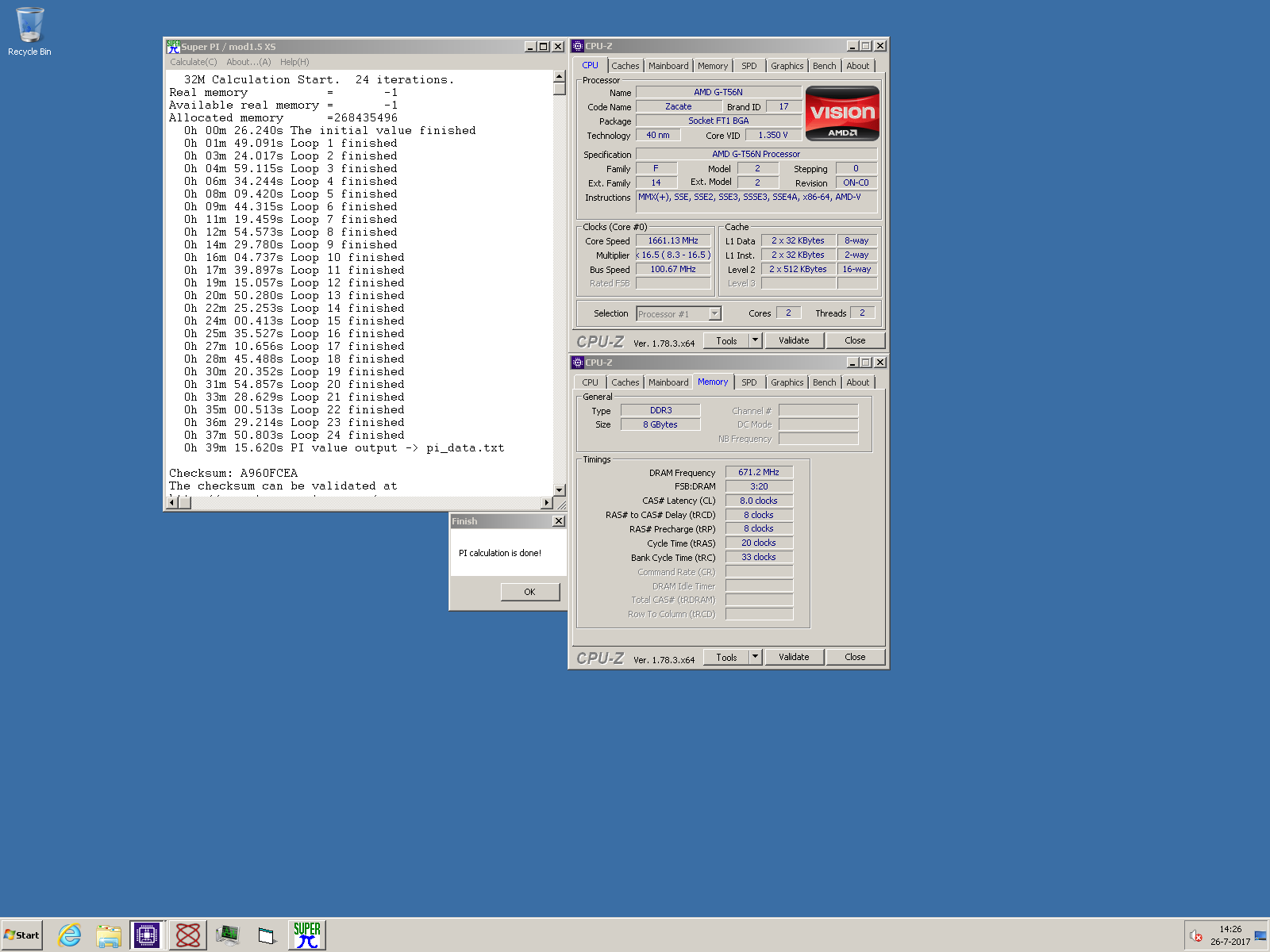Click the Core Speed 1661.13 MHz field

coord(673,240)
